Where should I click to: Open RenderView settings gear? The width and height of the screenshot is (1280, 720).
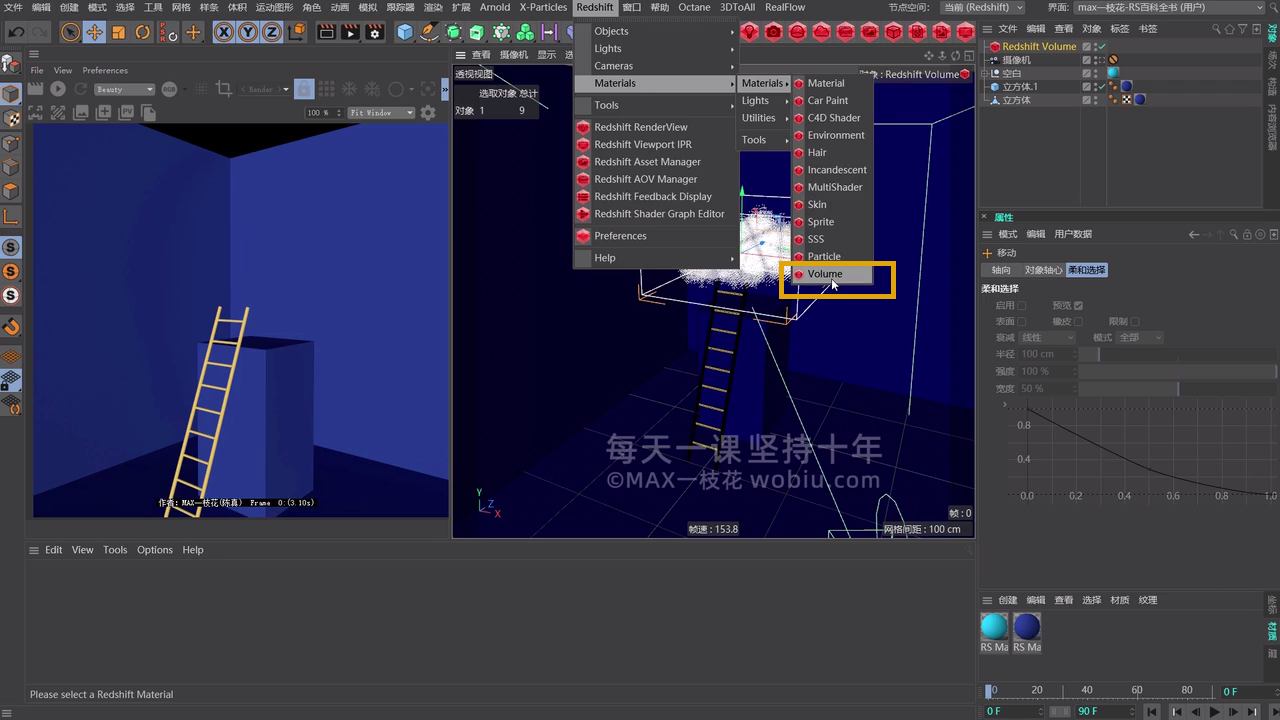coord(428,113)
